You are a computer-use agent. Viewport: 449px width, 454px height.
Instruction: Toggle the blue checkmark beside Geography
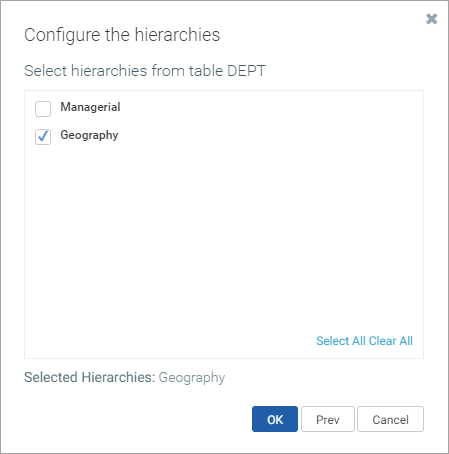click(x=43, y=137)
